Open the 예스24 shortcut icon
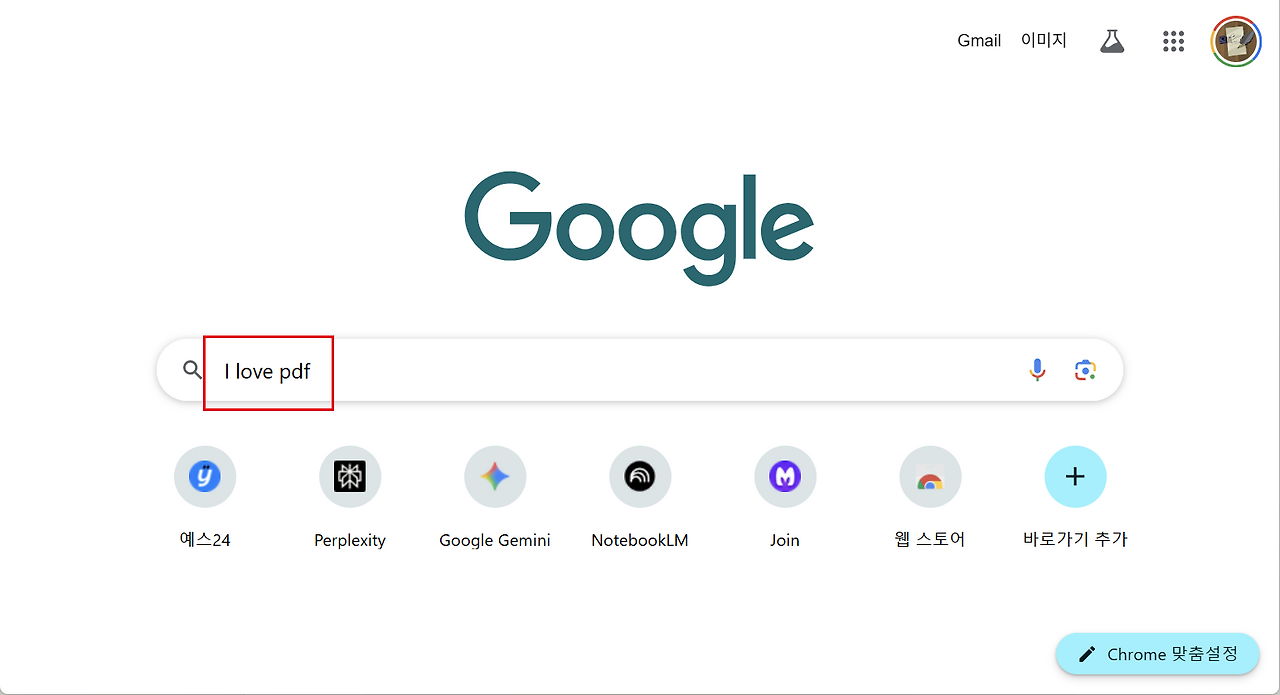This screenshot has height=695, width=1280. click(x=205, y=477)
